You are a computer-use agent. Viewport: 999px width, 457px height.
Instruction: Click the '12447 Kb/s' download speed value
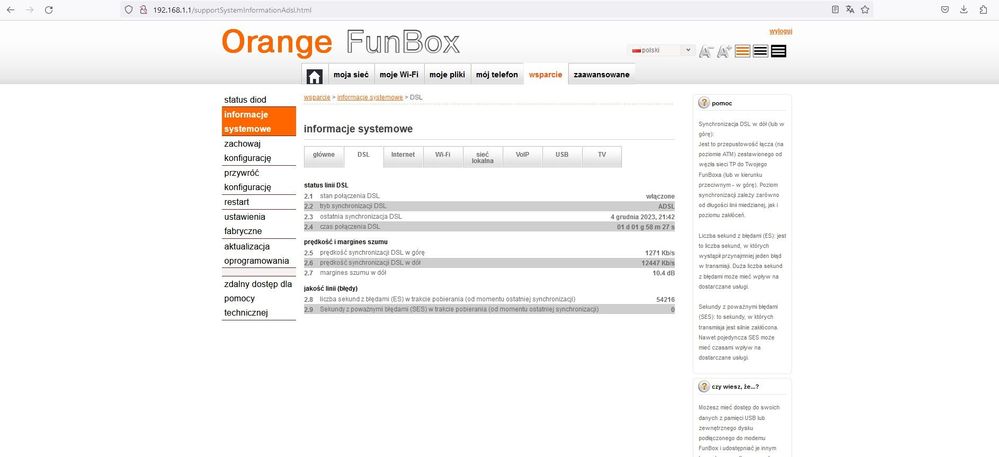click(658, 263)
